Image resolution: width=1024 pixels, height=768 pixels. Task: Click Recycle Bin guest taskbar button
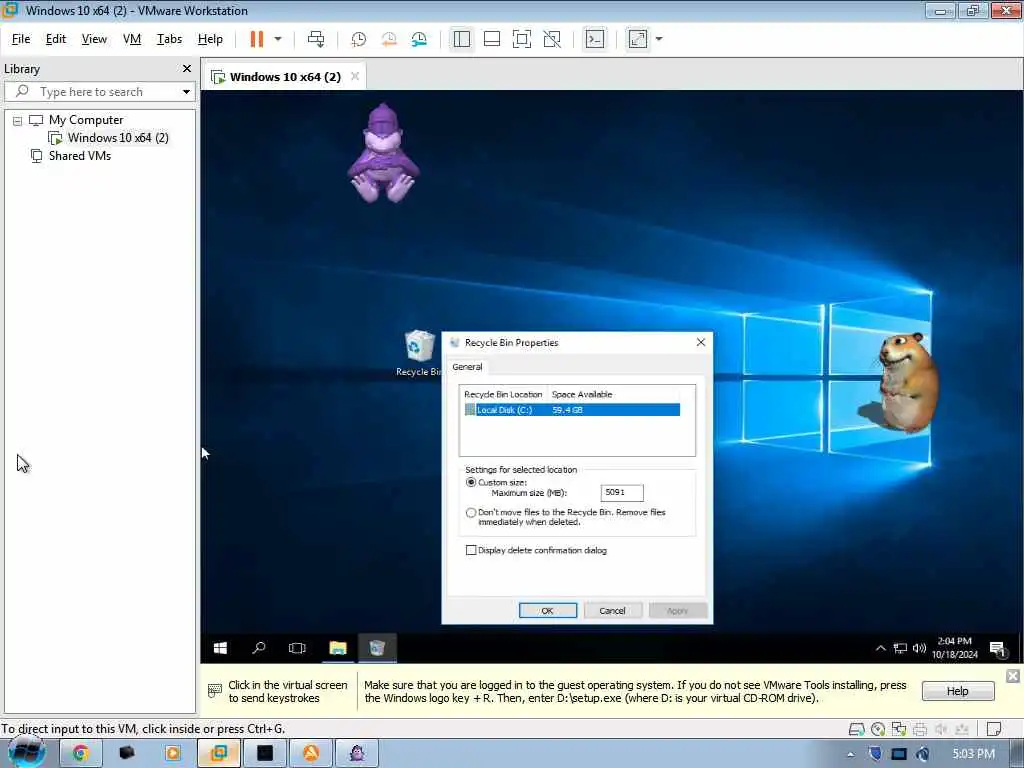pyautogui.click(x=377, y=648)
